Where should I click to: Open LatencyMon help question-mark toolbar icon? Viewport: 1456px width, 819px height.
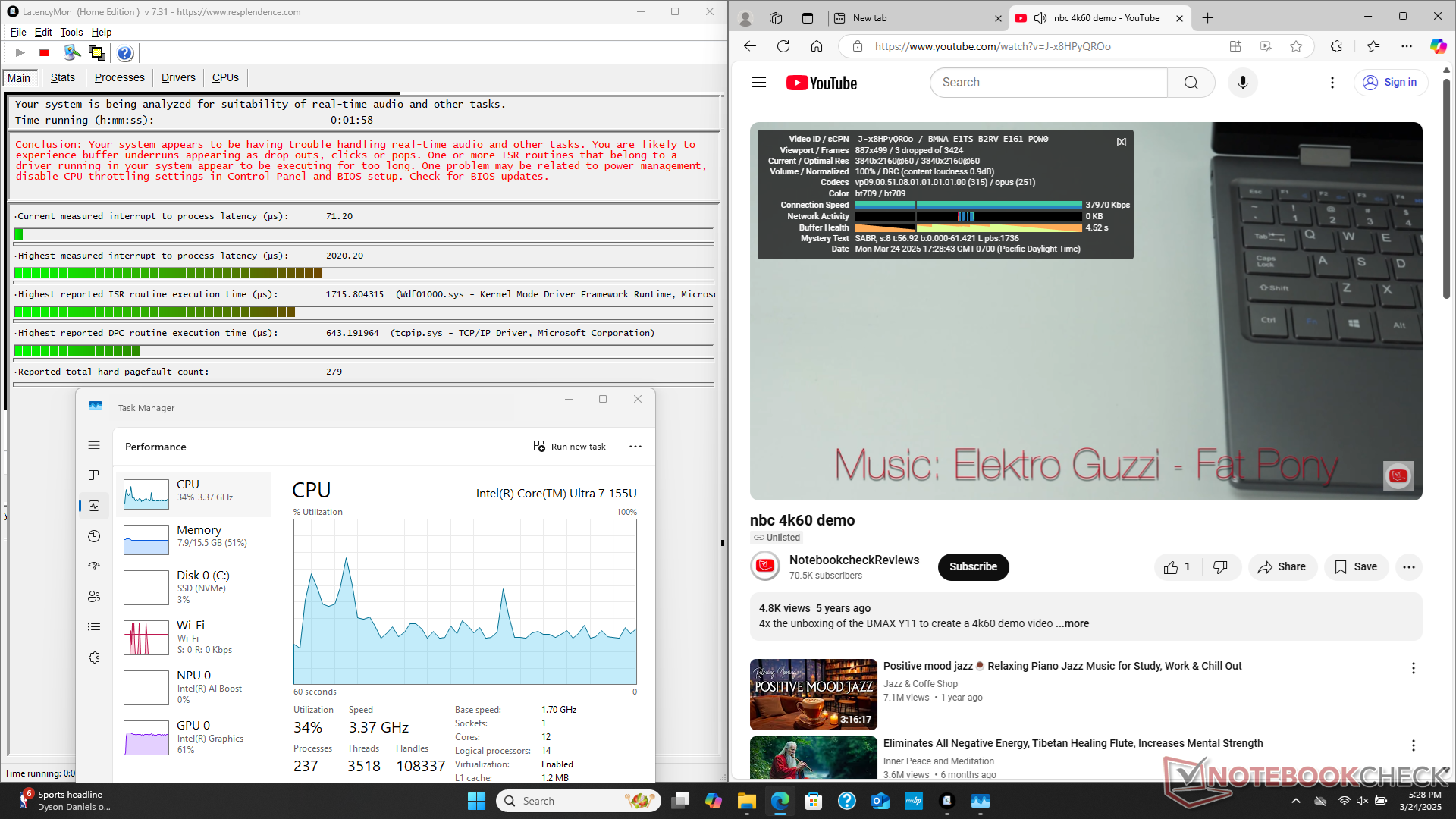pos(125,52)
